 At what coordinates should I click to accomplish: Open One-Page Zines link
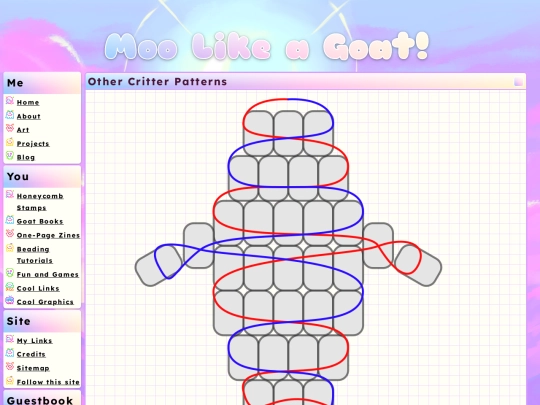(48, 235)
